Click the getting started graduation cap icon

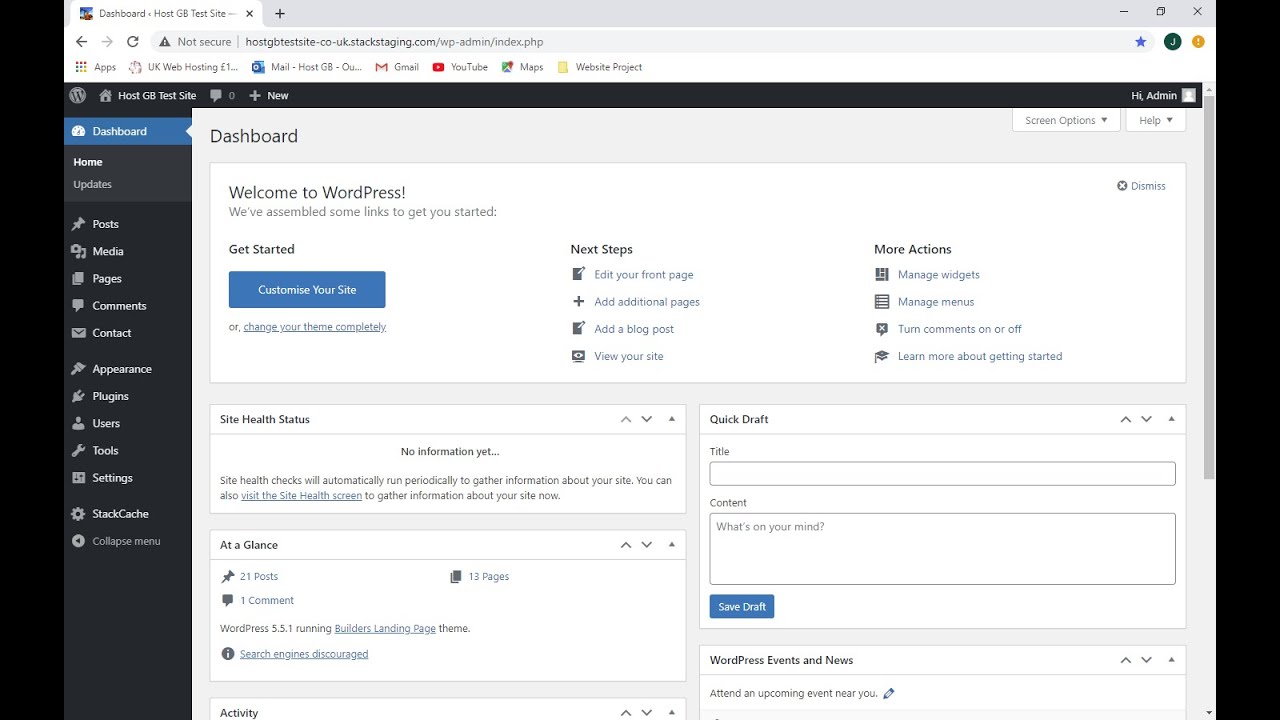pos(881,356)
